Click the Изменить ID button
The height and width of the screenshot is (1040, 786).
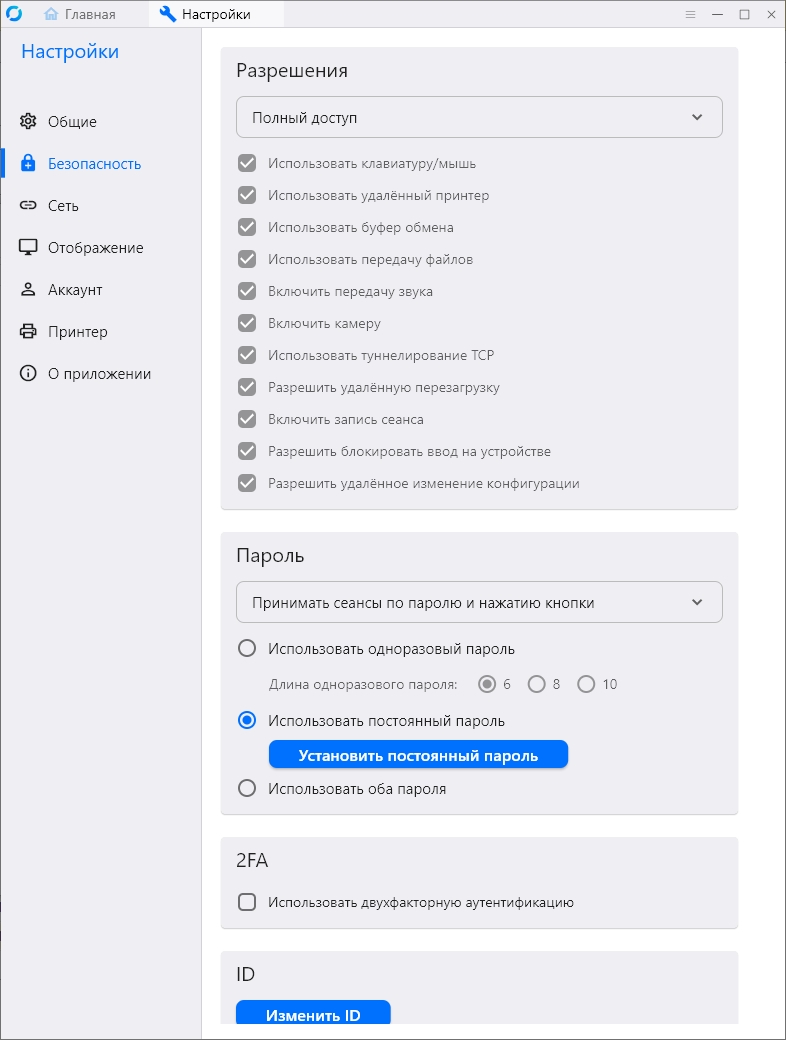click(x=313, y=1013)
